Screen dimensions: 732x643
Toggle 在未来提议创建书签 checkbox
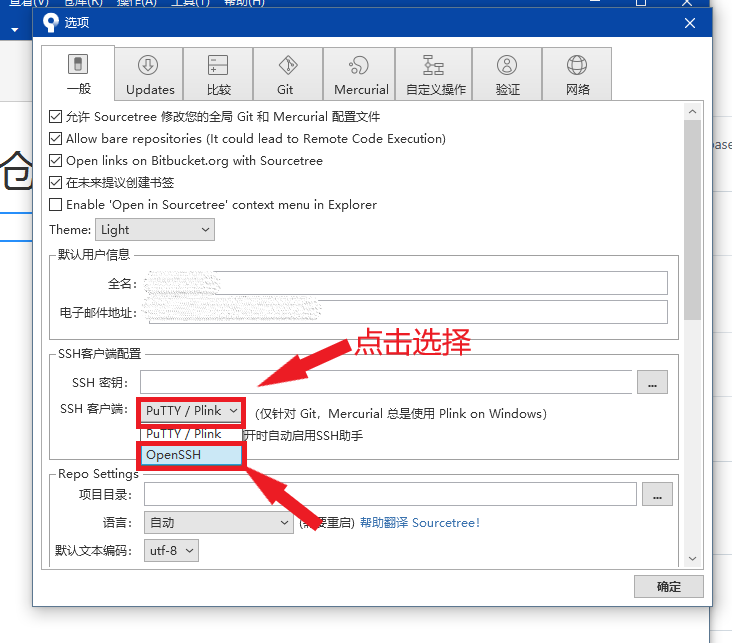pos(56,182)
